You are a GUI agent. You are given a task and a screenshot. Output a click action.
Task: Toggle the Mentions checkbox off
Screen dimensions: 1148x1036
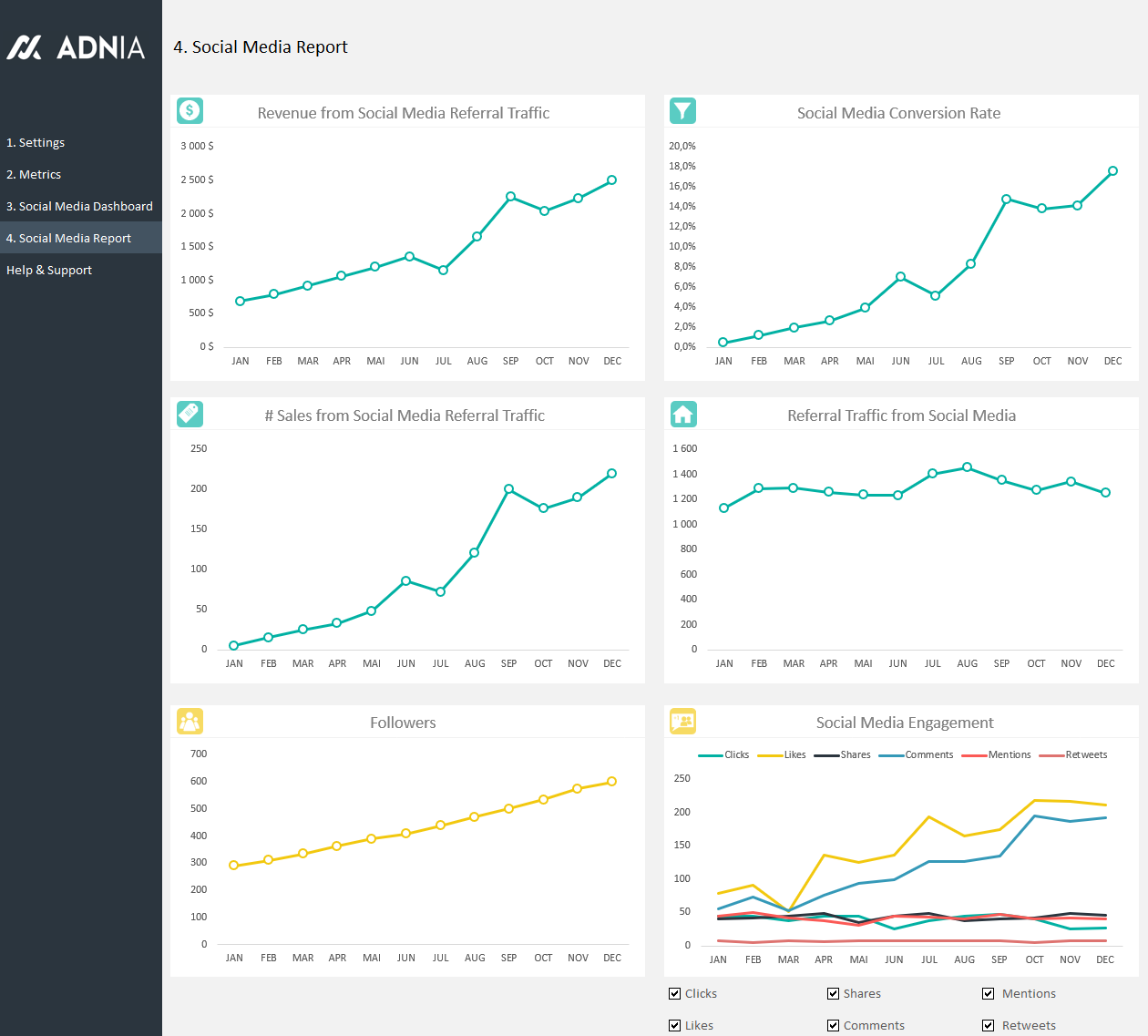[989, 993]
